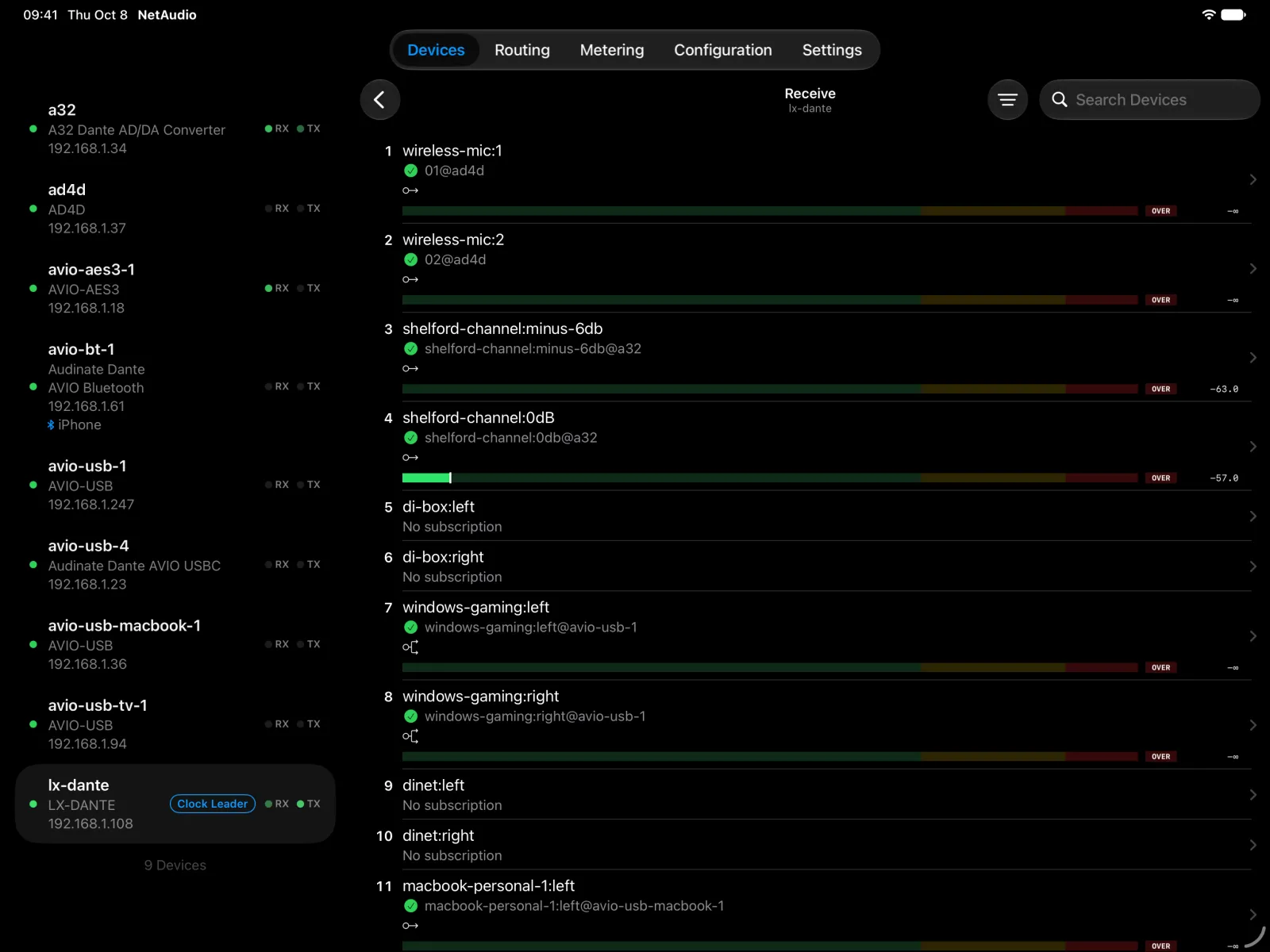Expand wireless-mic:2 channel chevron
Screen dimensions: 1270x952
[x=1253, y=269]
